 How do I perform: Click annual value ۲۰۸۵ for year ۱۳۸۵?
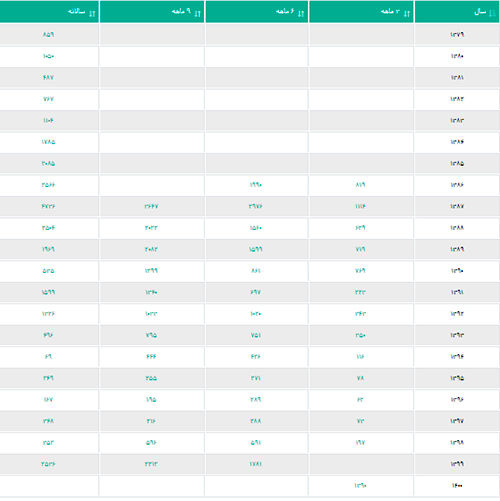click(48, 163)
